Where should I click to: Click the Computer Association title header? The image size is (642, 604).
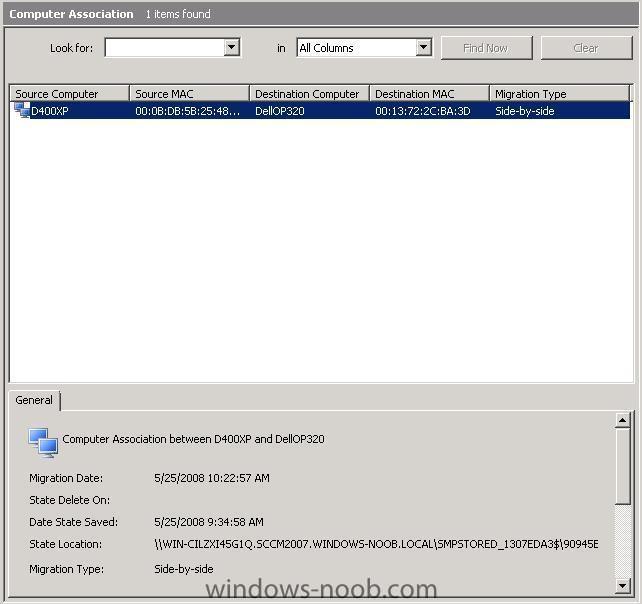pyautogui.click(x=71, y=14)
